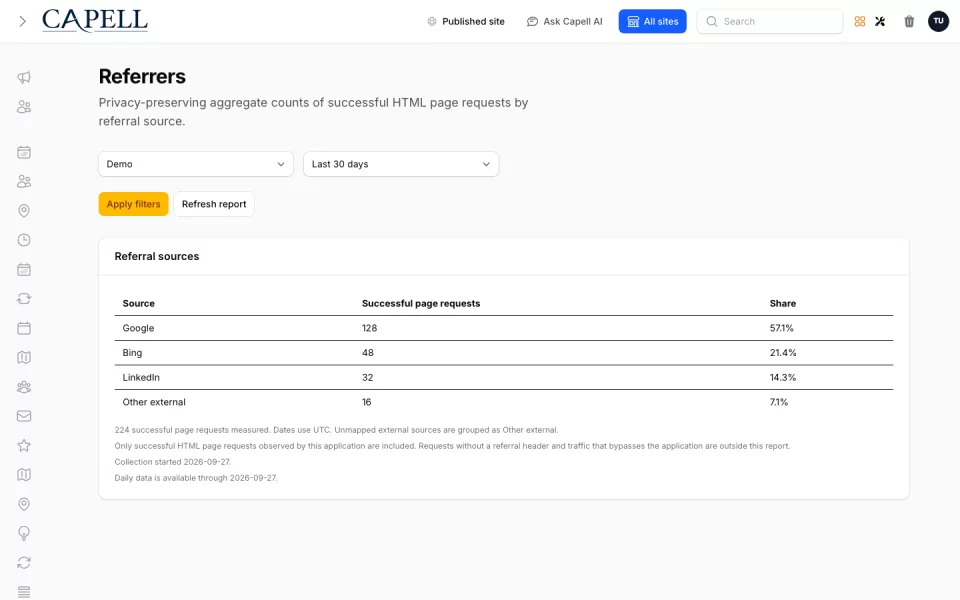Expand the sidebar with the chevron arrow

pyautogui.click(x=23, y=21)
